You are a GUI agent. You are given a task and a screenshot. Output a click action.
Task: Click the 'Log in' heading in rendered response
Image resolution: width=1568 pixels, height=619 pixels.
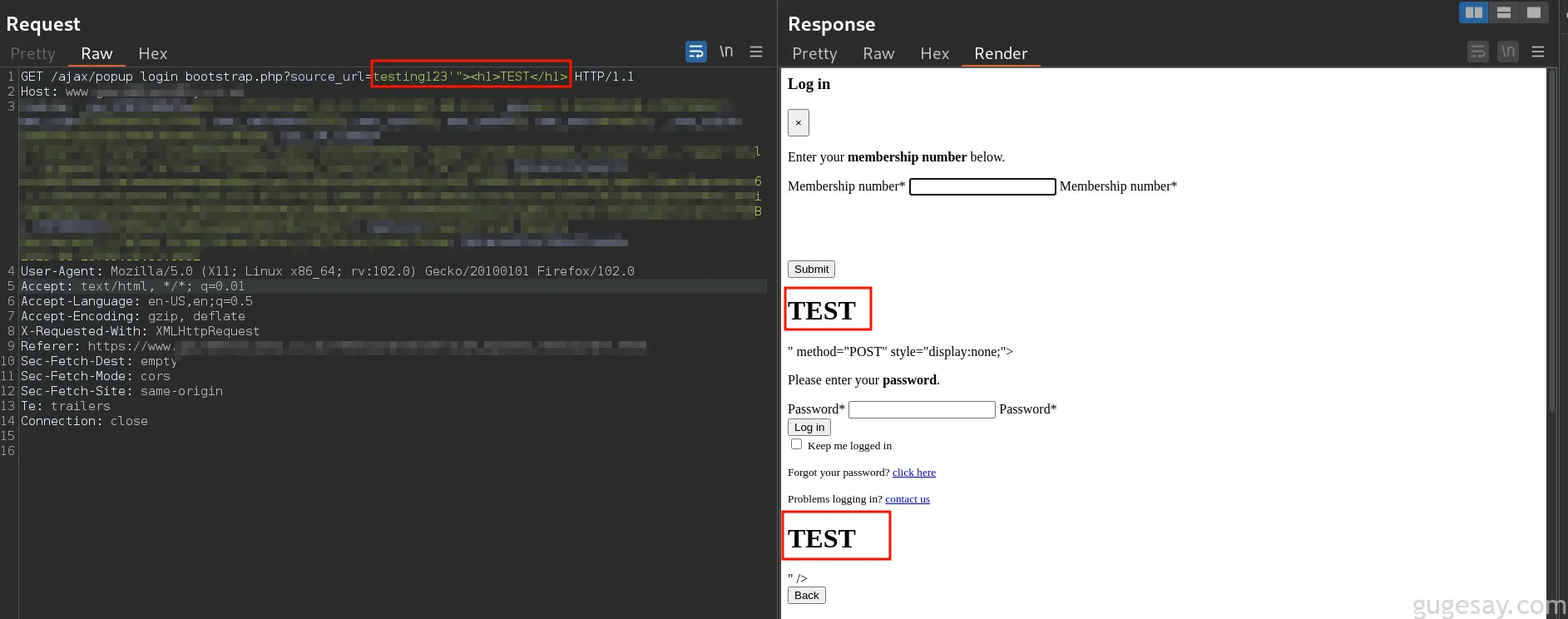[809, 84]
